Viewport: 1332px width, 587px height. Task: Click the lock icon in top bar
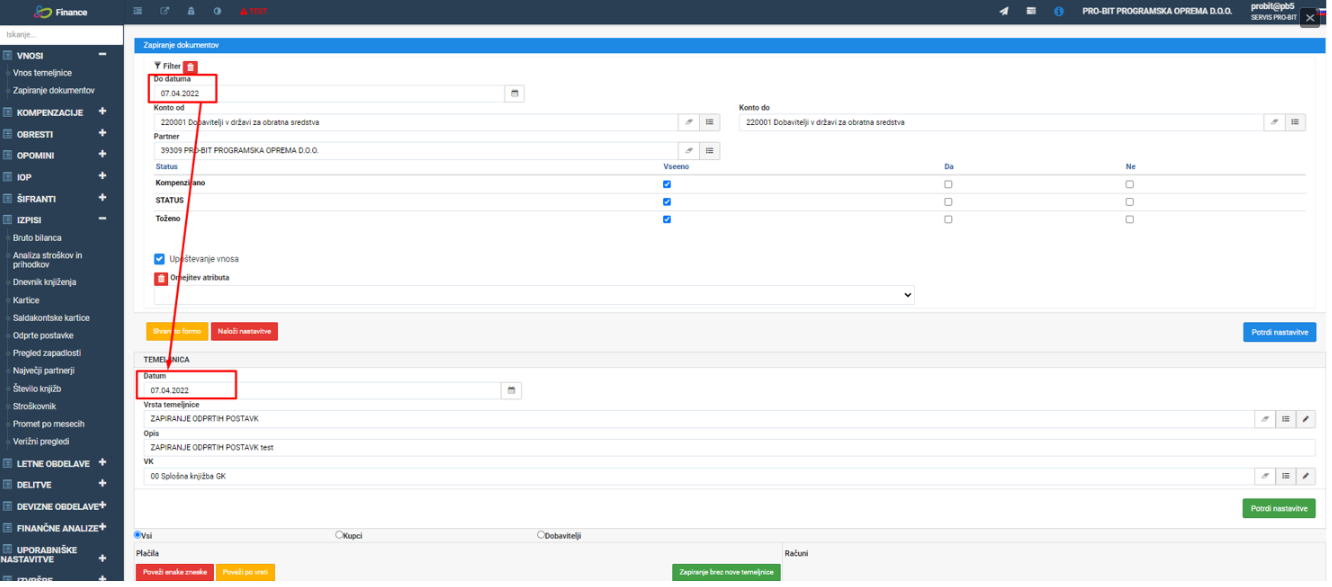point(191,11)
